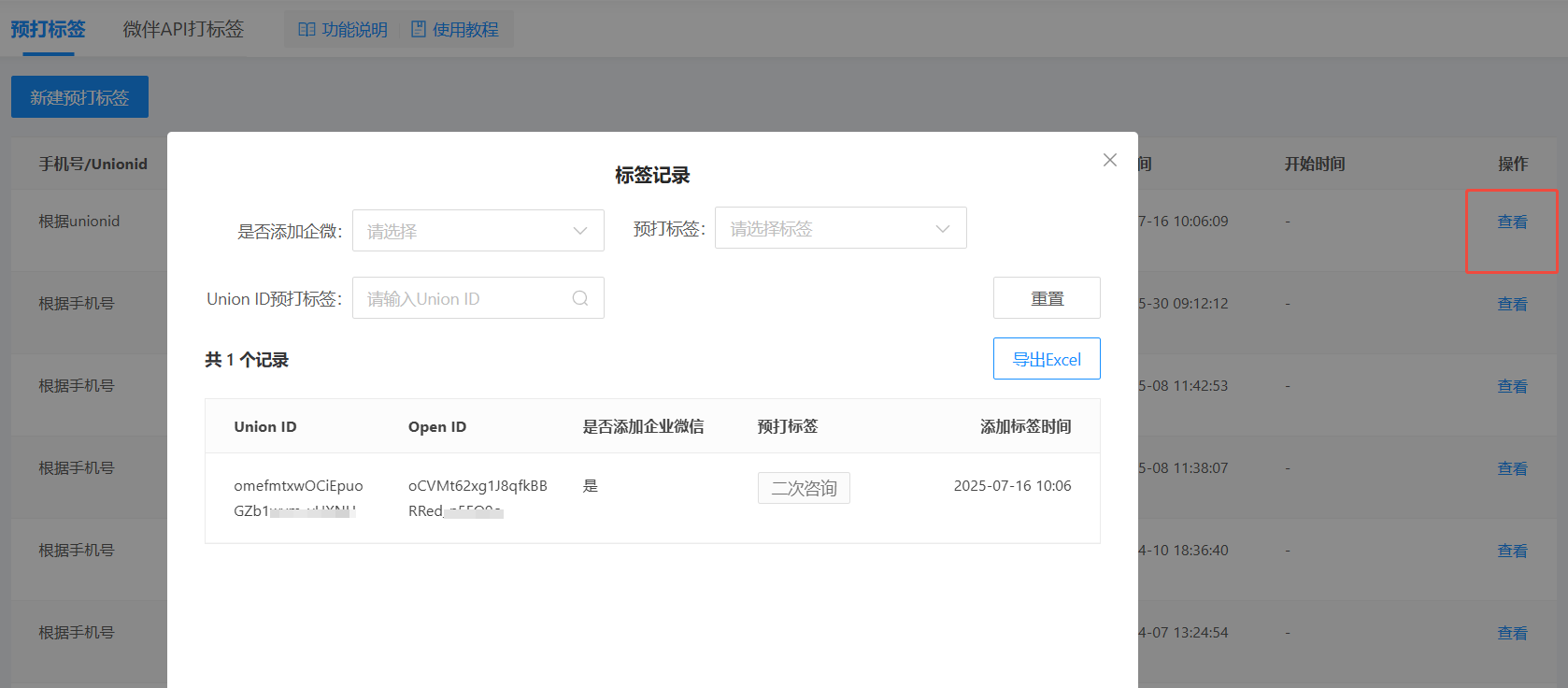Click the 7-16 10:06:09 time cell
Screen dimensions: 1568x688
(1183, 221)
